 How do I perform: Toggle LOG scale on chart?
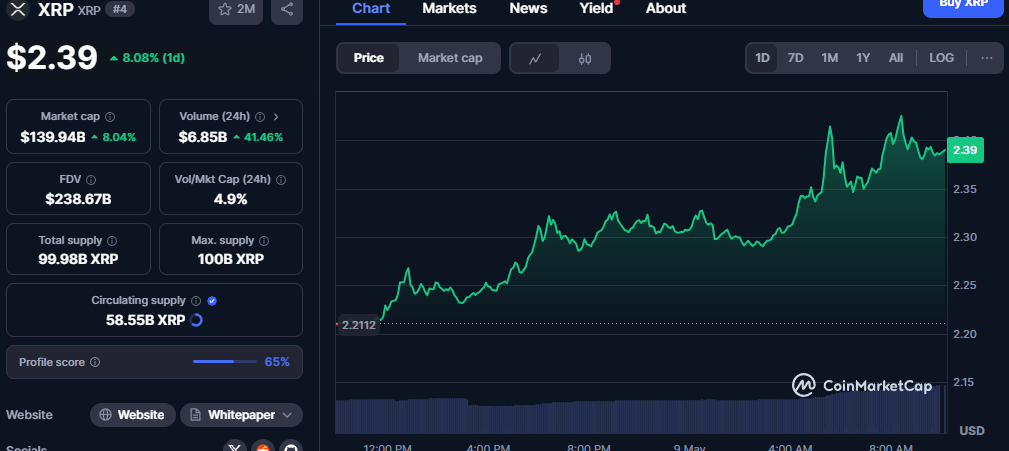tap(941, 58)
